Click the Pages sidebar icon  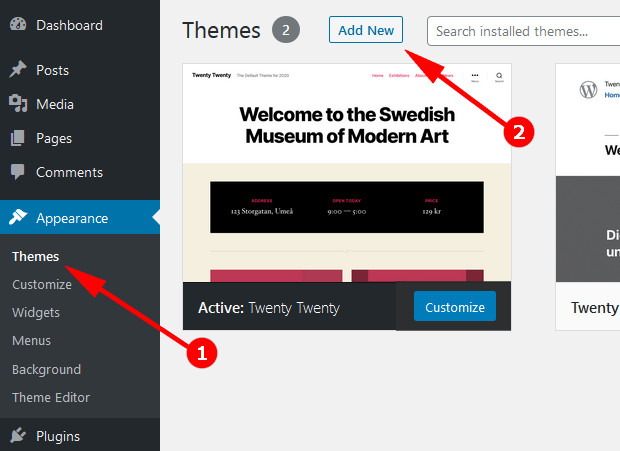(x=18, y=138)
